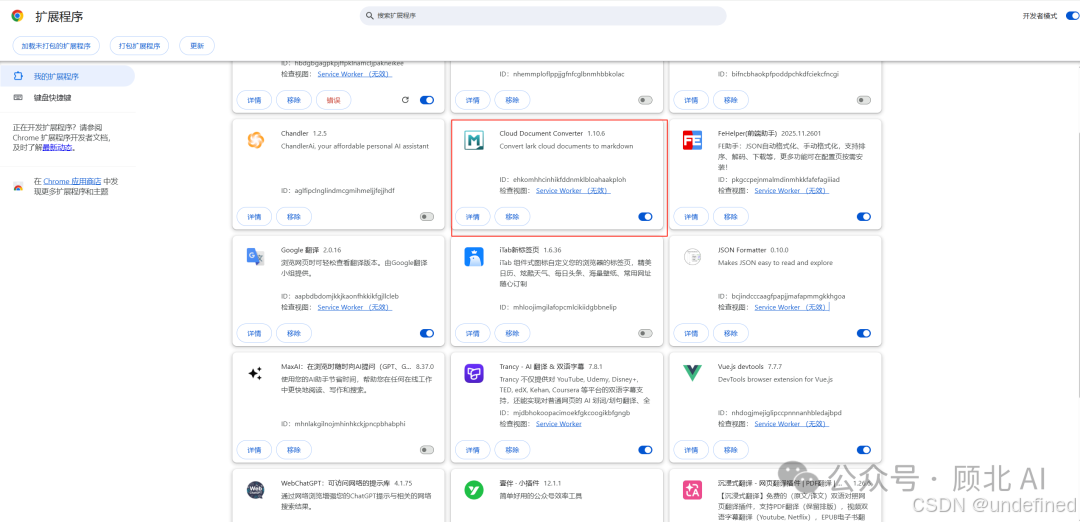Remove the Chandler extension via 移除
This screenshot has width=1080, height=522.
click(293, 216)
